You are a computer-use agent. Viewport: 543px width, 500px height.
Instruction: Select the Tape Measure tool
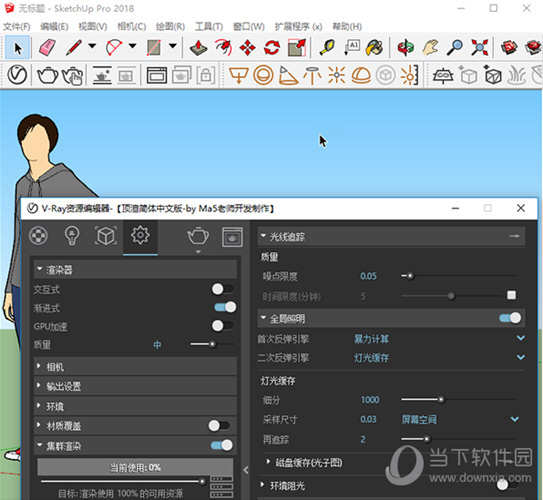[x=327, y=47]
